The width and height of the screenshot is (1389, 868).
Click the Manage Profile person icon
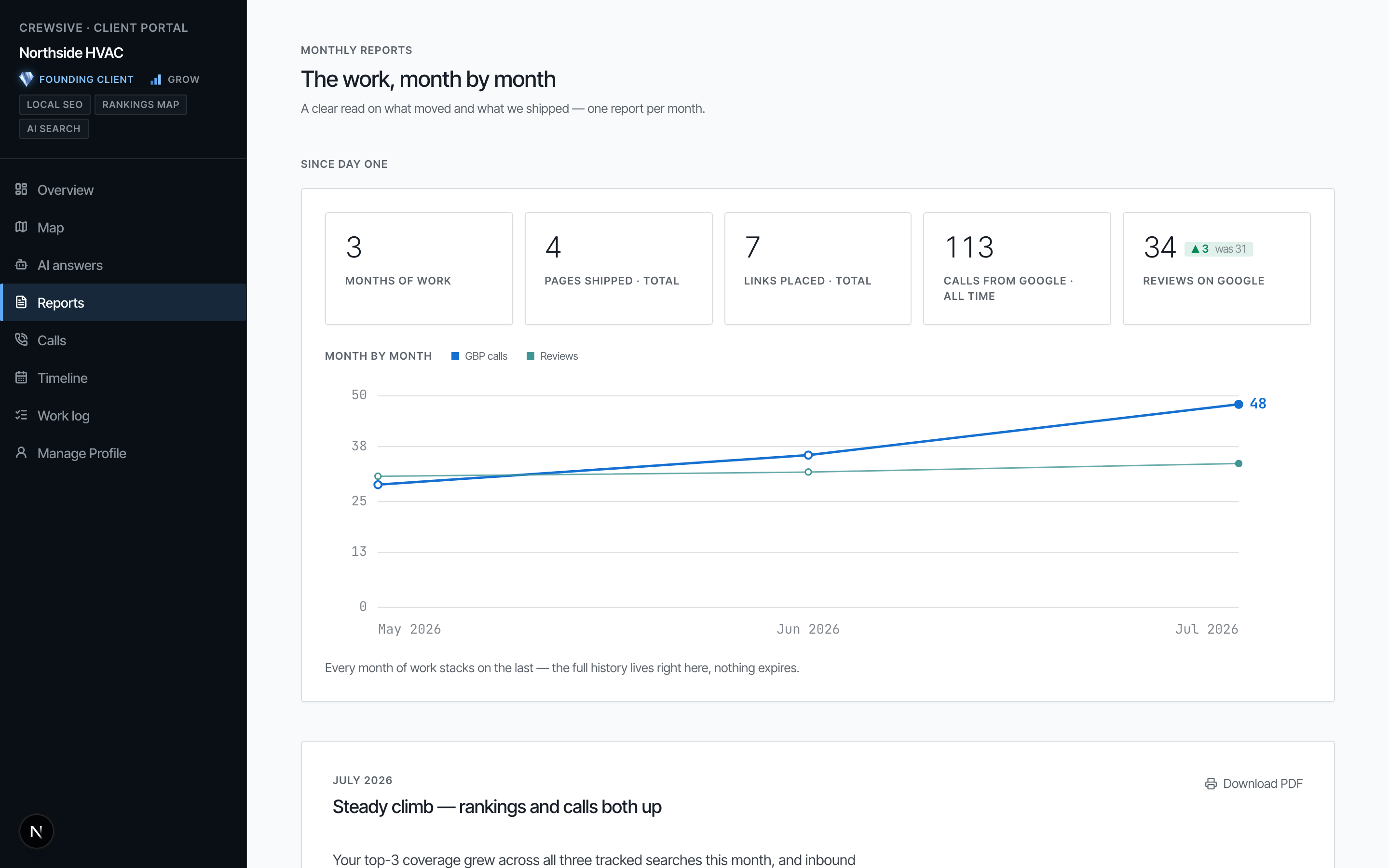coord(21,452)
